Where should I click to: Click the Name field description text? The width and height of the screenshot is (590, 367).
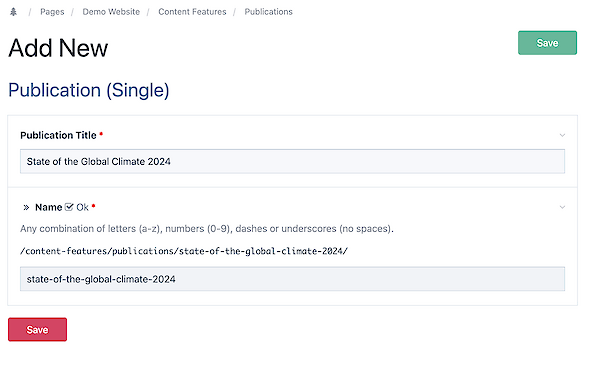207,228
